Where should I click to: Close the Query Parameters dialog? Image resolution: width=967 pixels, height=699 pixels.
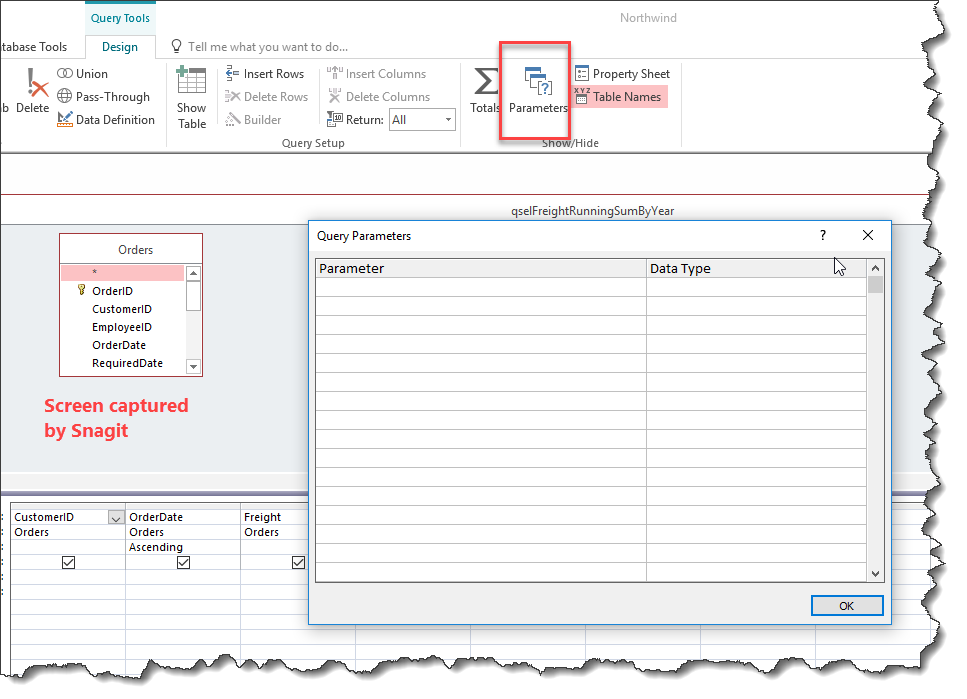[x=868, y=235]
